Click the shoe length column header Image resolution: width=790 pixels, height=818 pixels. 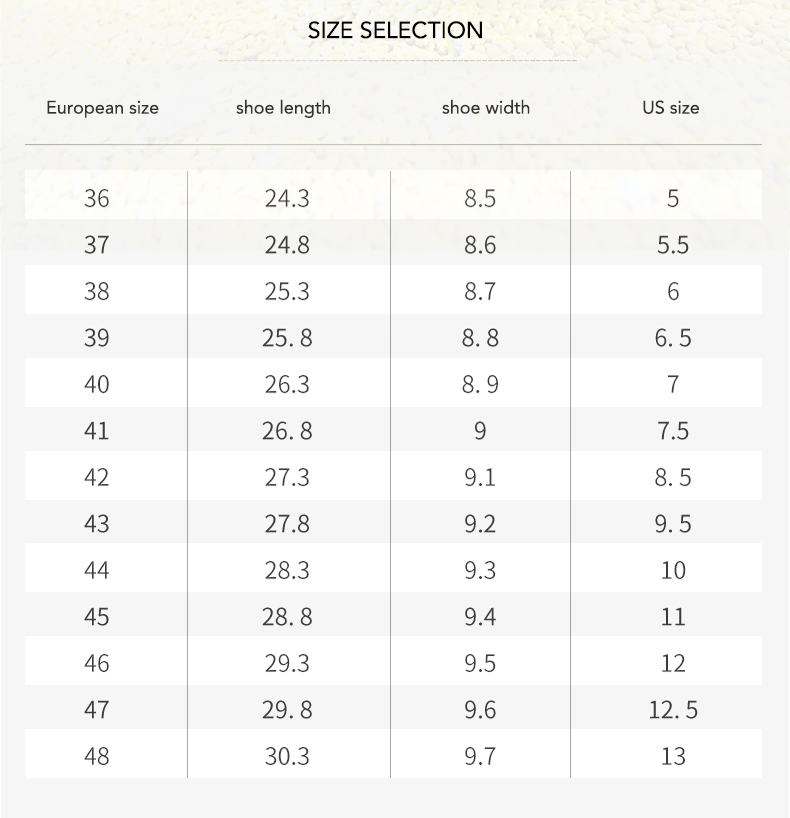[x=283, y=107]
